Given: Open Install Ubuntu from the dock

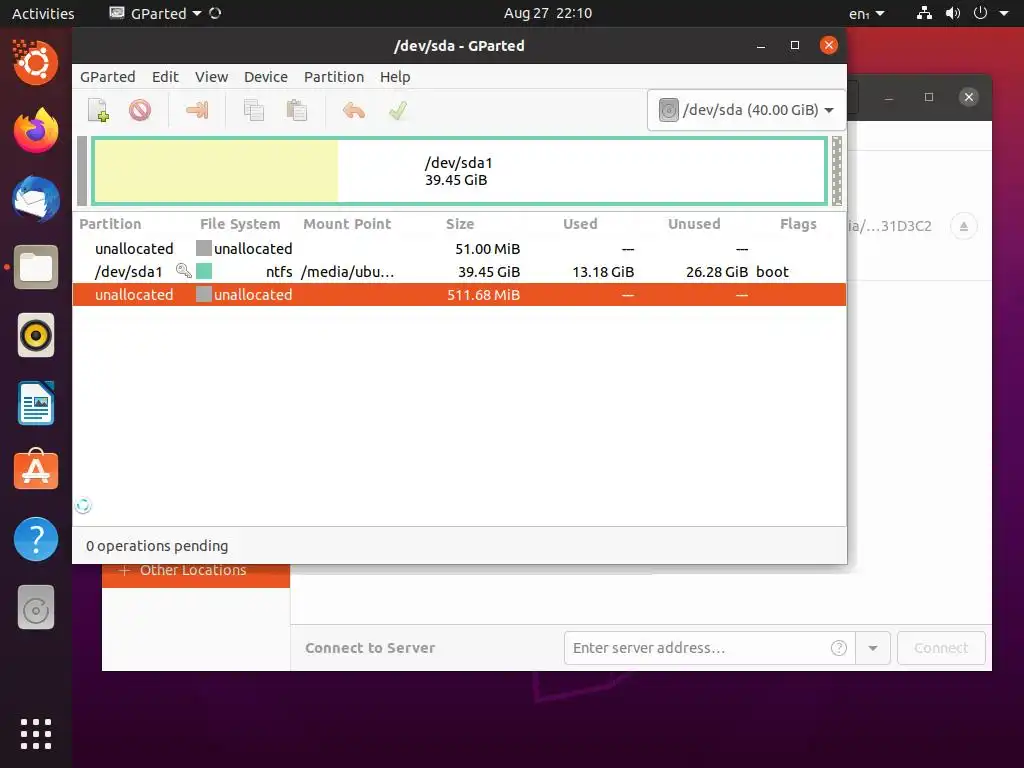Looking at the screenshot, I should (x=36, y=63).
